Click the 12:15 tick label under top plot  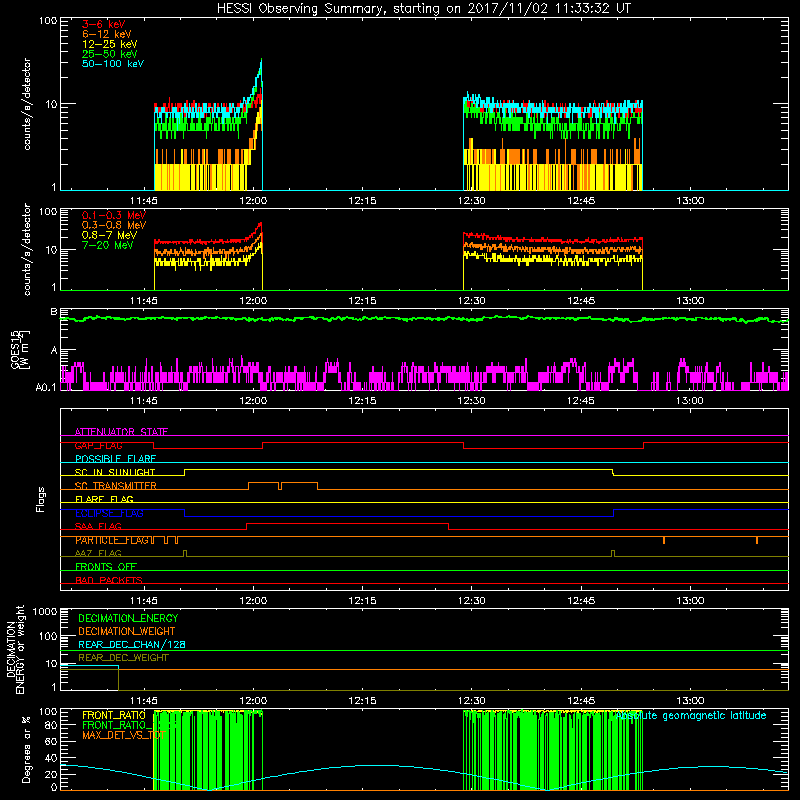point(362,201)
